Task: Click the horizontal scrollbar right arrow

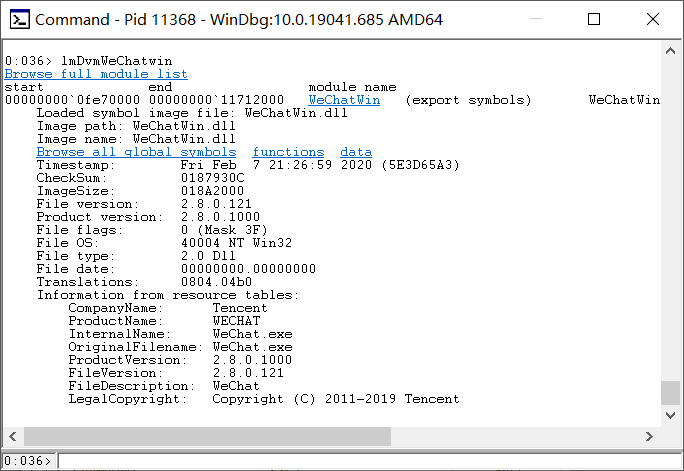Action: tap(650, 437)
